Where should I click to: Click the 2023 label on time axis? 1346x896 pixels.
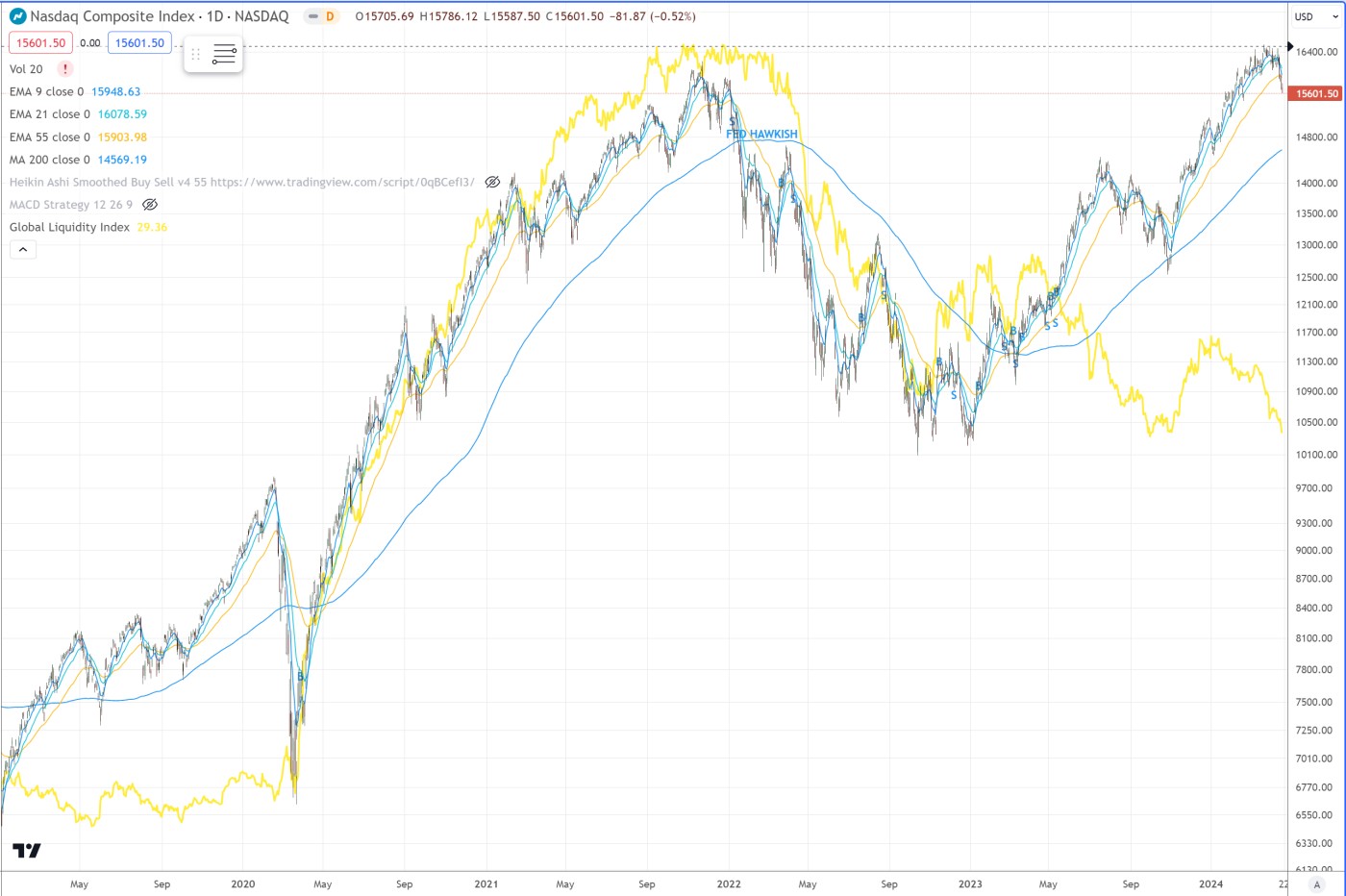pos(970,884)
